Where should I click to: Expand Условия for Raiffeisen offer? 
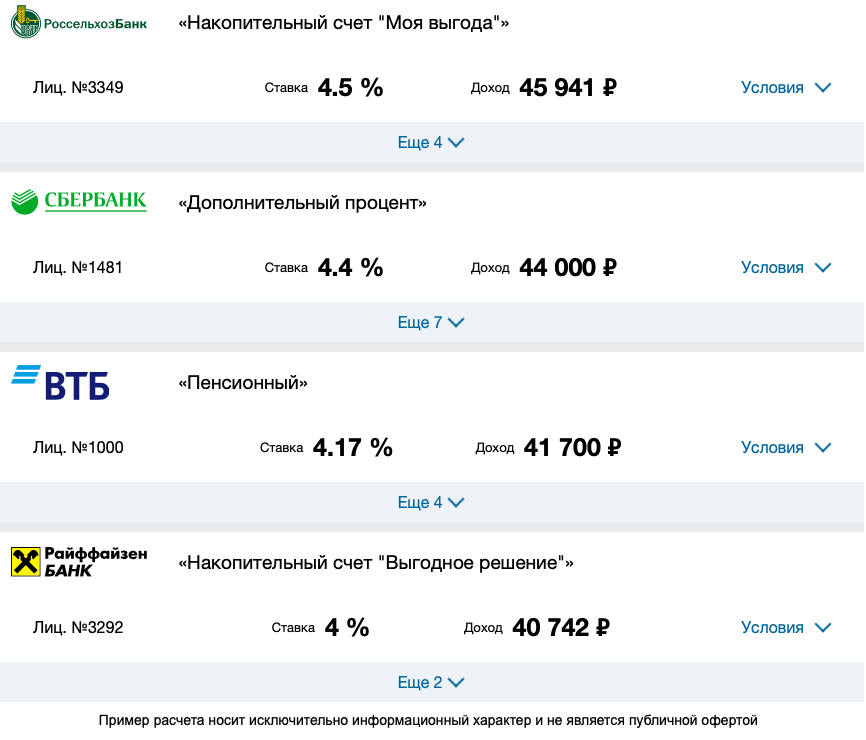click(x=786, y=628)
